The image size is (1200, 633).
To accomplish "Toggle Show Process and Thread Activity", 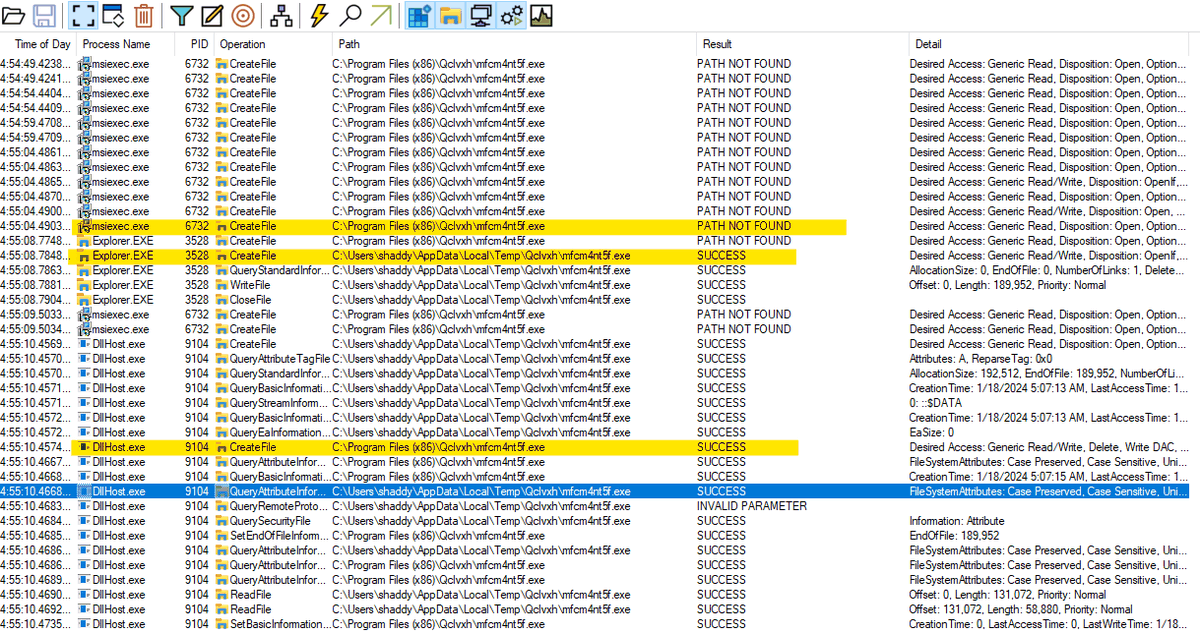I will point(511,15).
